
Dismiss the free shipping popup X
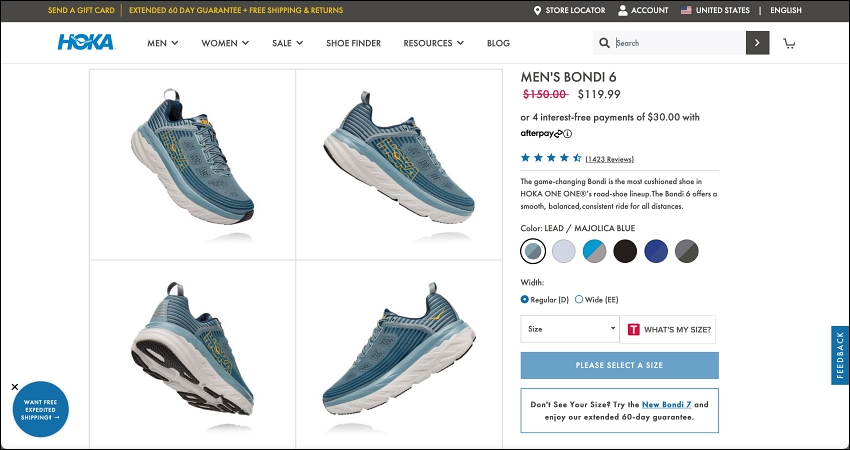pyautogui.click(x=15, y=387)
